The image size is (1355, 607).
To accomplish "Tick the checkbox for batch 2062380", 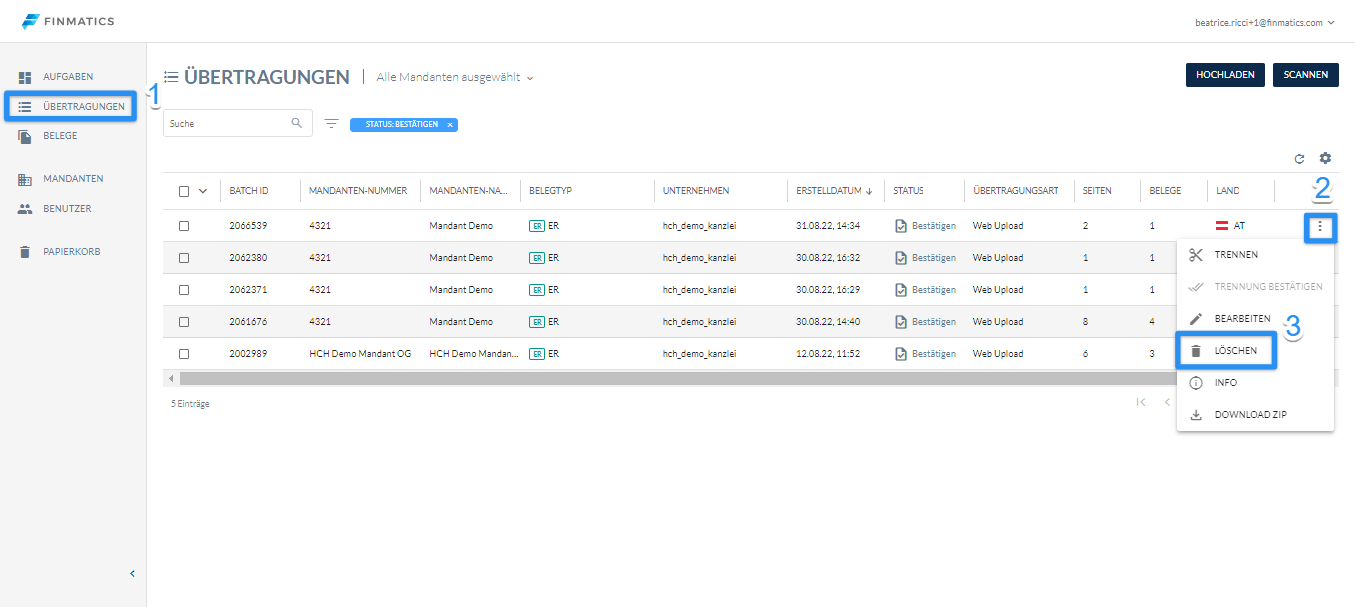I will click(184, 258).
